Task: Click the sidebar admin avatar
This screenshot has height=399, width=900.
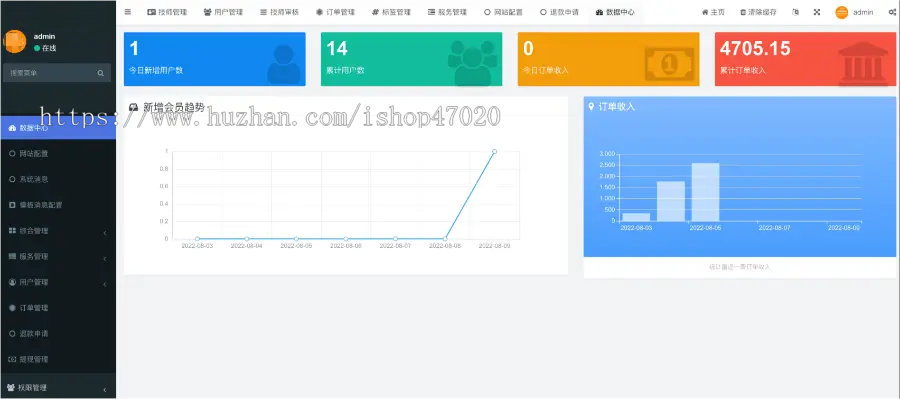Action: coord(15,41)
